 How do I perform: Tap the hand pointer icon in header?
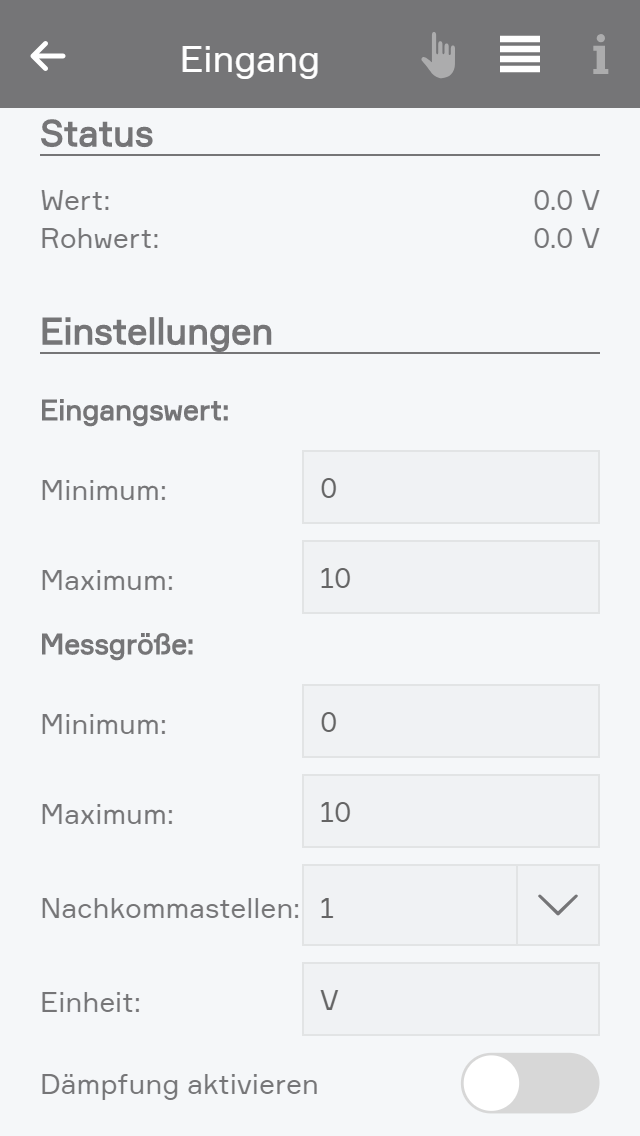[x=438, y=56]
